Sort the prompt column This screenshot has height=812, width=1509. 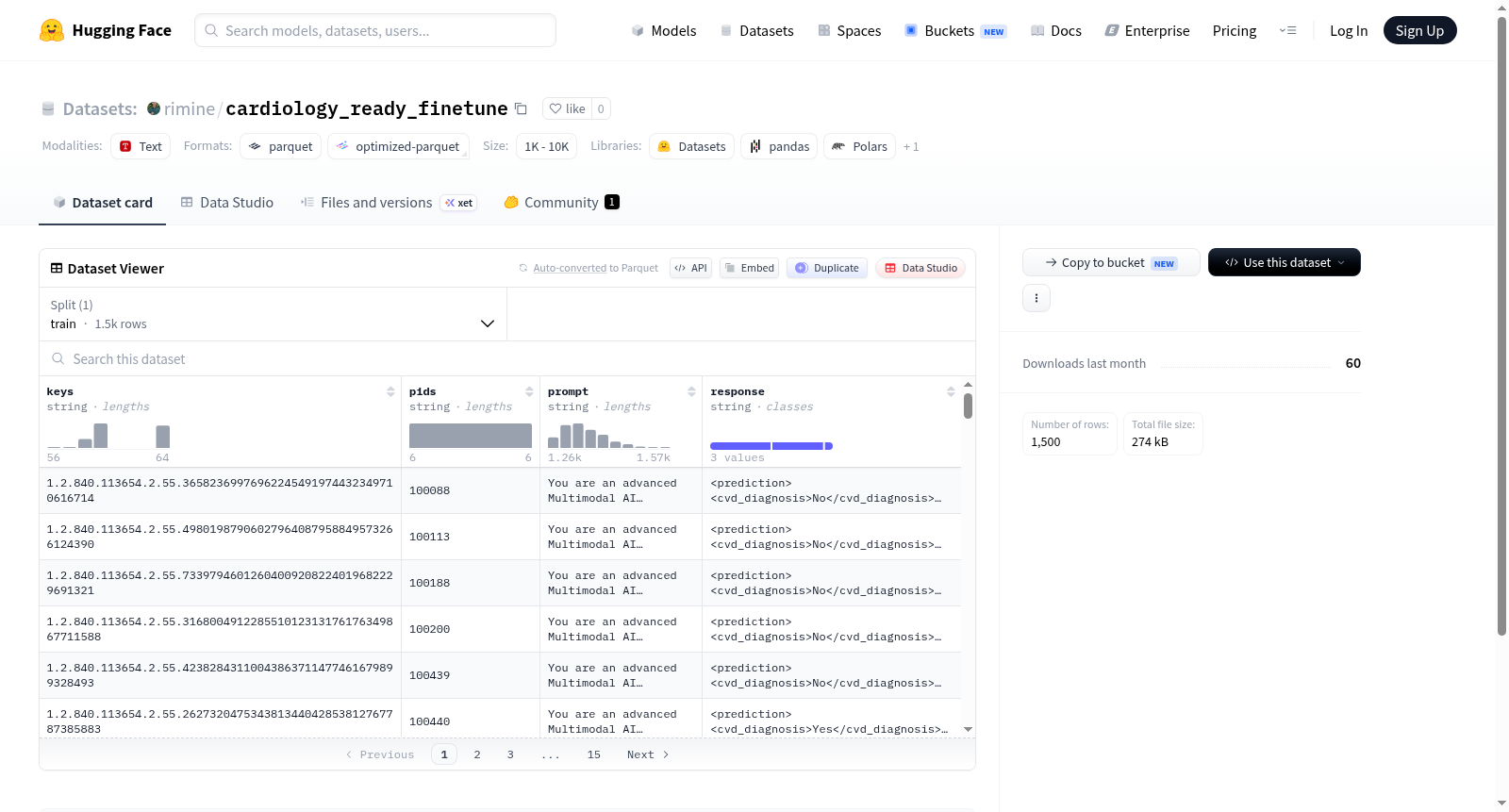[x=691, y=391]
